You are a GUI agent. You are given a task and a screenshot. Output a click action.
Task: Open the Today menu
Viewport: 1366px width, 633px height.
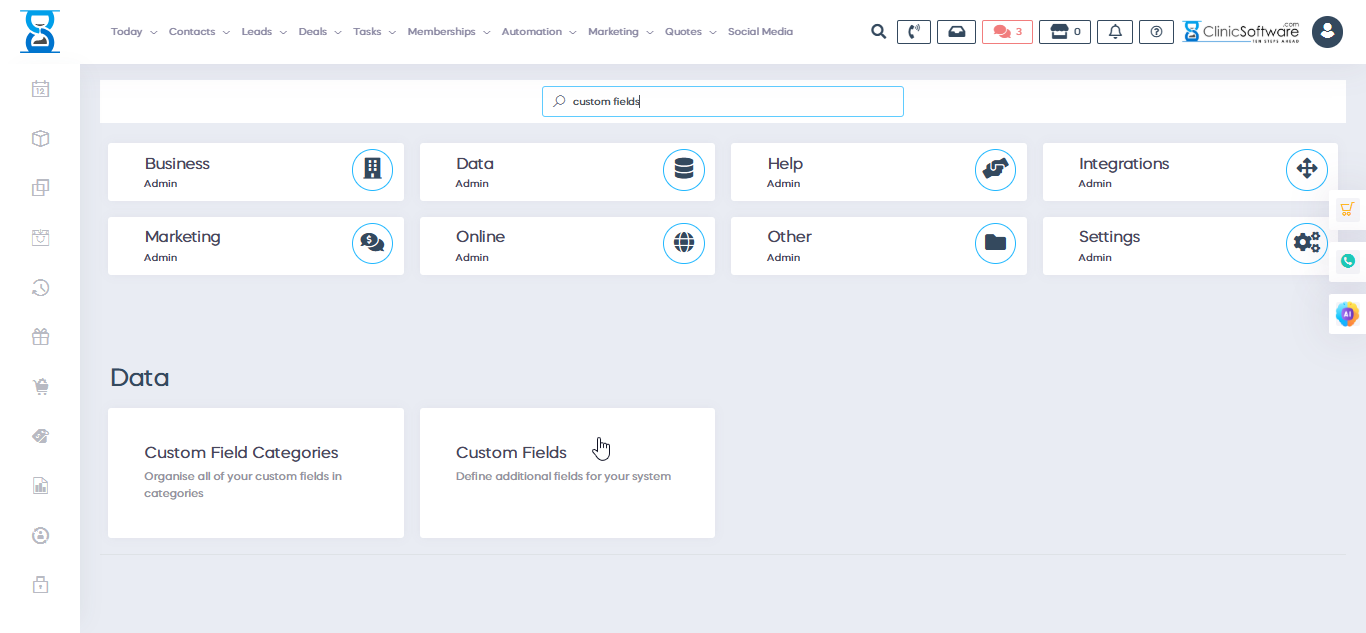[x=133, y=32]
